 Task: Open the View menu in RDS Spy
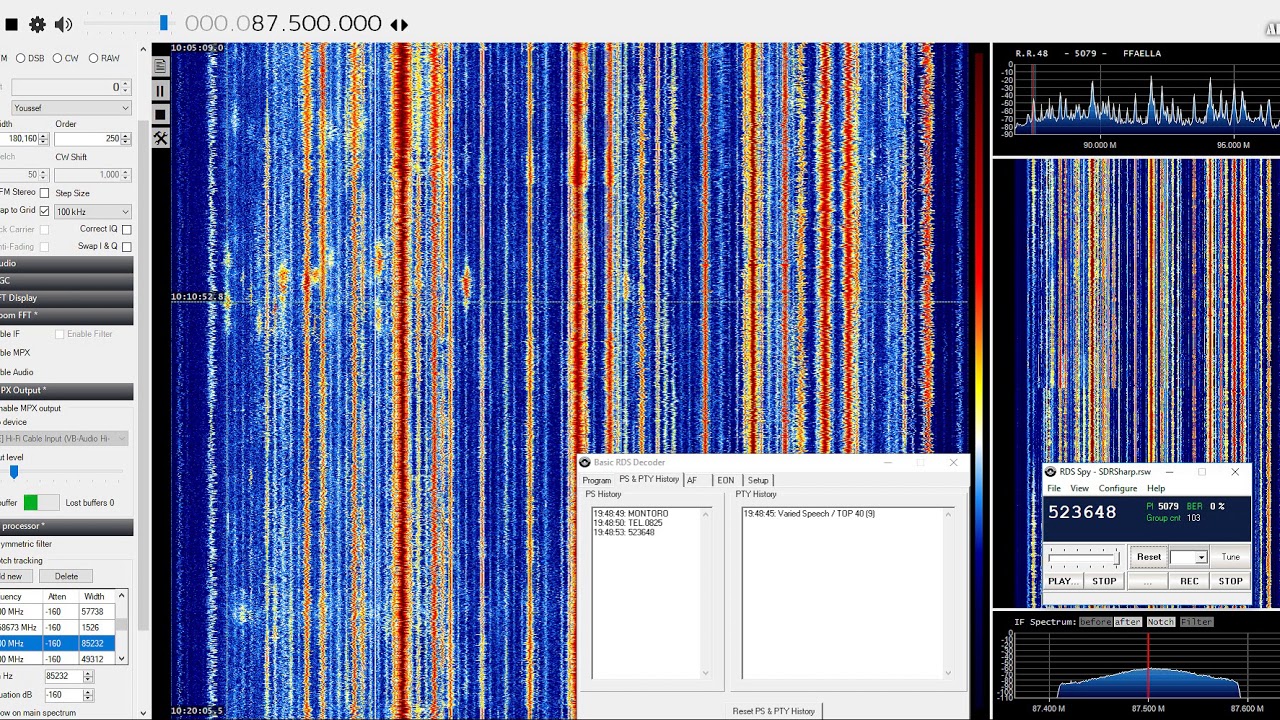[x=1080, y=488]
